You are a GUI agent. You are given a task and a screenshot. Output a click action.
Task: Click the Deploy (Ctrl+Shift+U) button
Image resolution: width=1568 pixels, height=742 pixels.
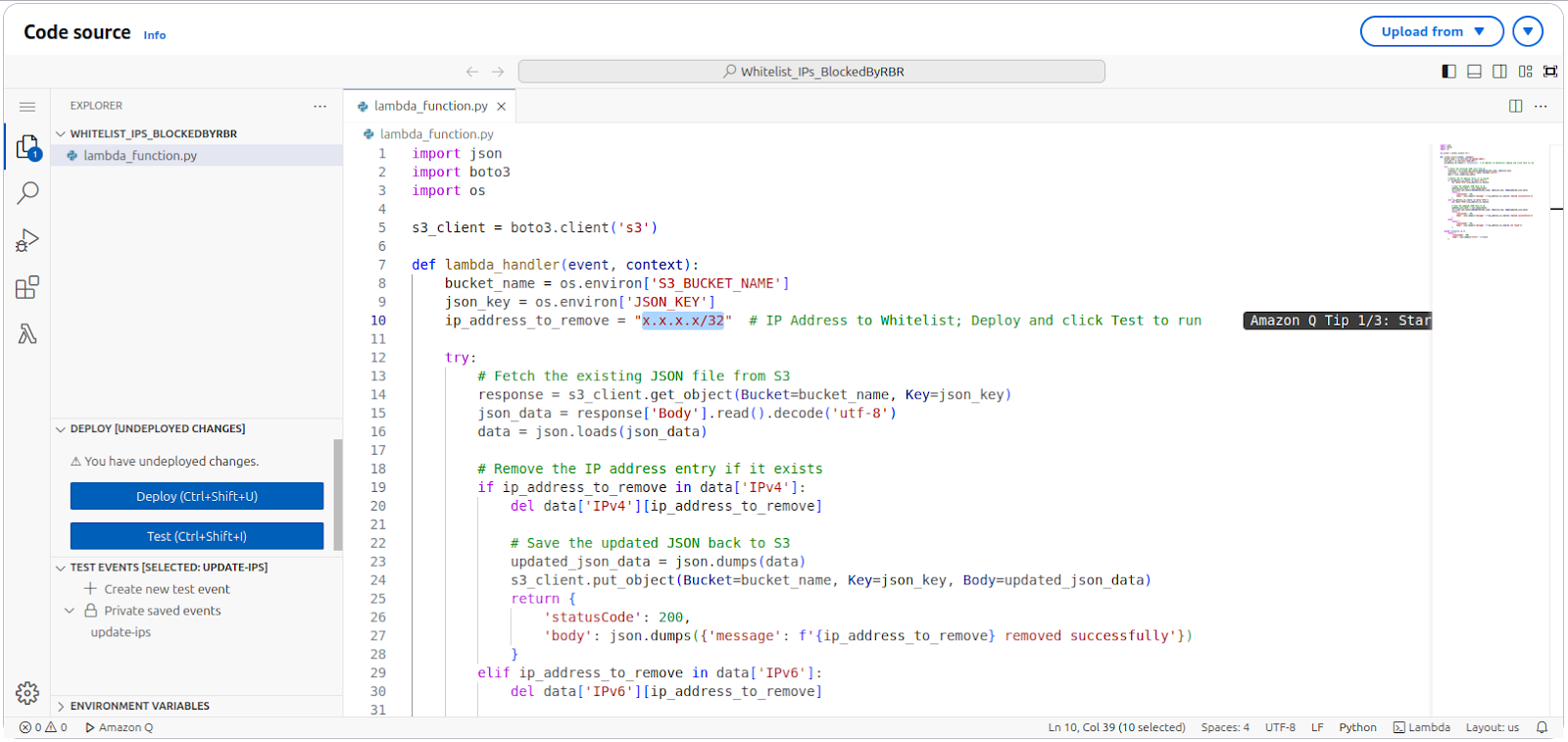click(x=197, y=496)
